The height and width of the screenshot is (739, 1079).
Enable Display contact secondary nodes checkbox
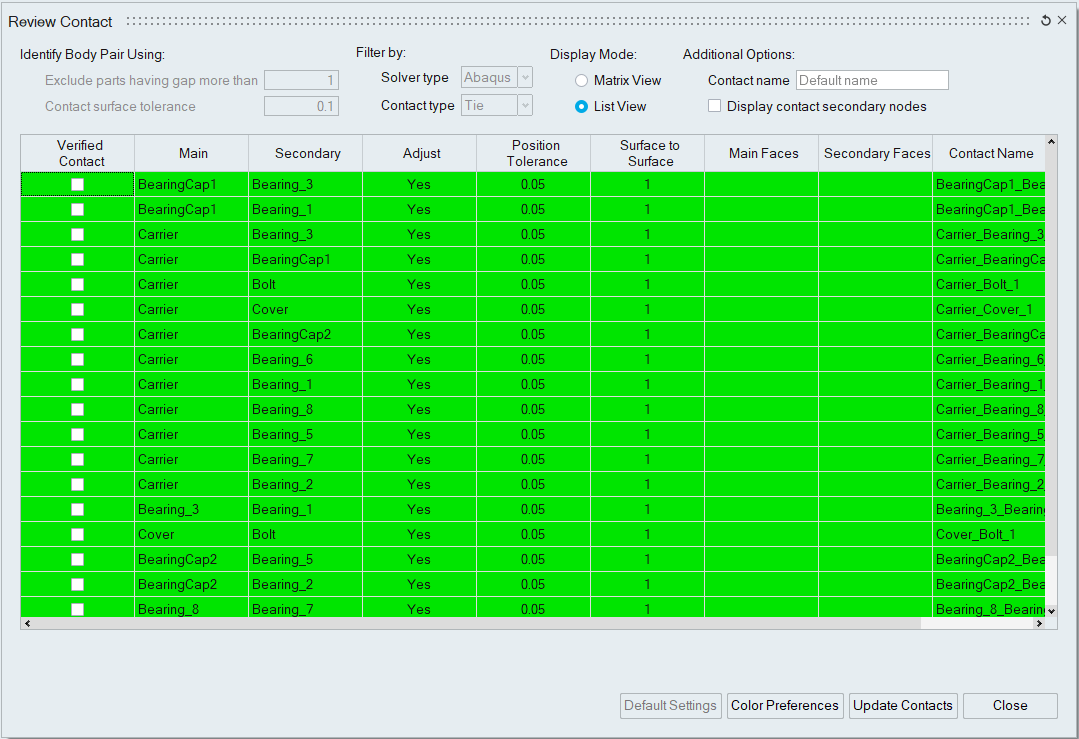715,106
